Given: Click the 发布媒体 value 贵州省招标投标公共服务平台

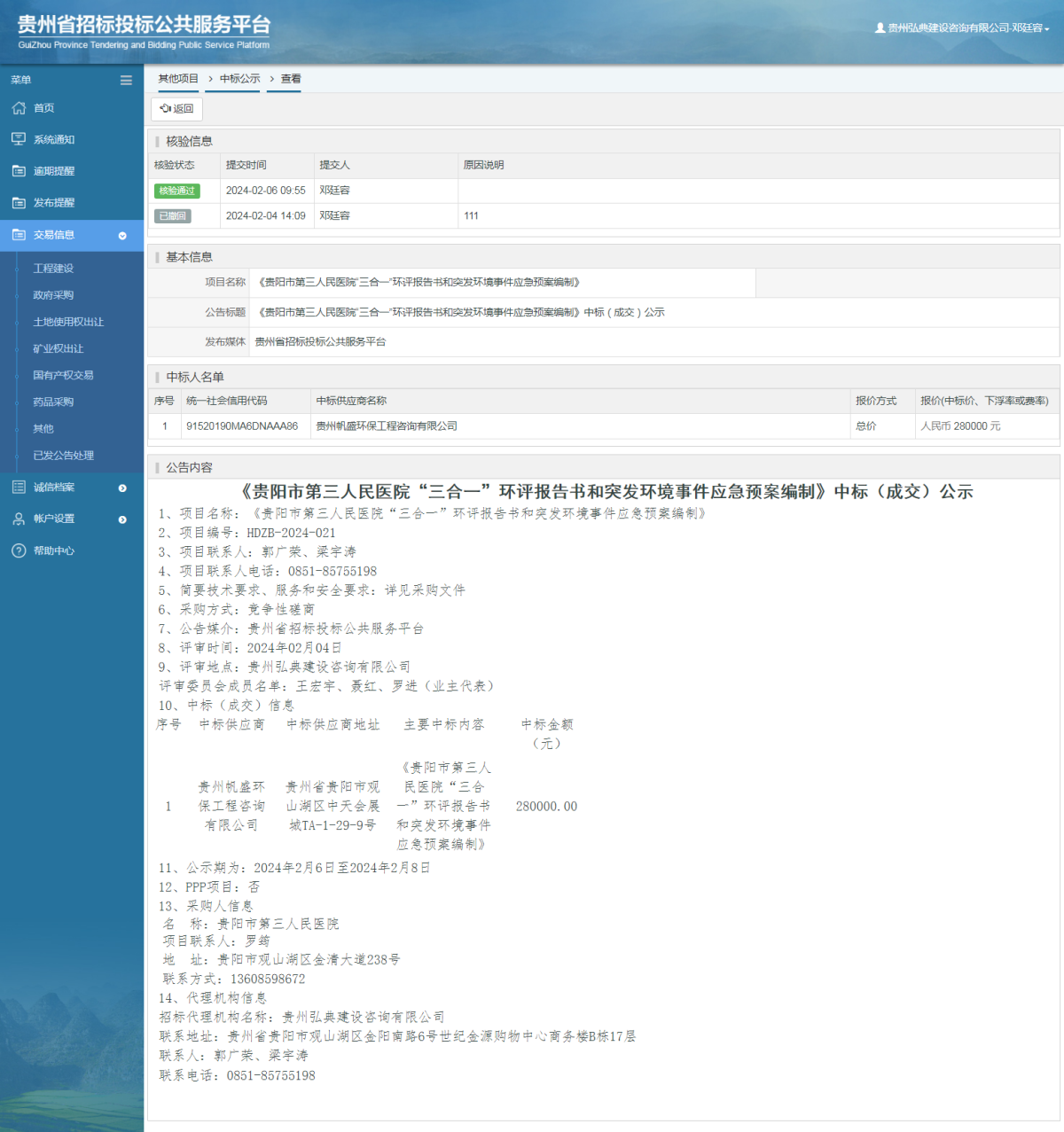Looking at the screenshot, I should pyautogui.click(x=320, y=341).
